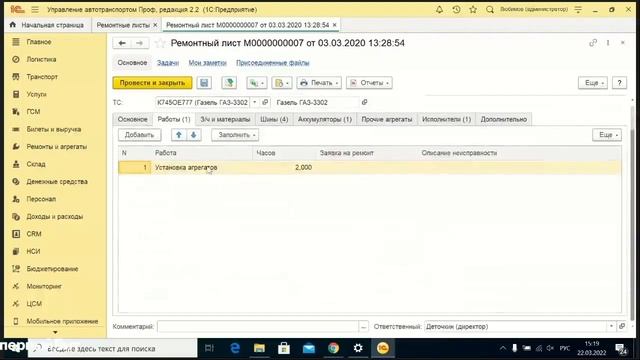This screenshot has width=640, height=360.
Task: Move row down arrow button
Action: point(194,135)
